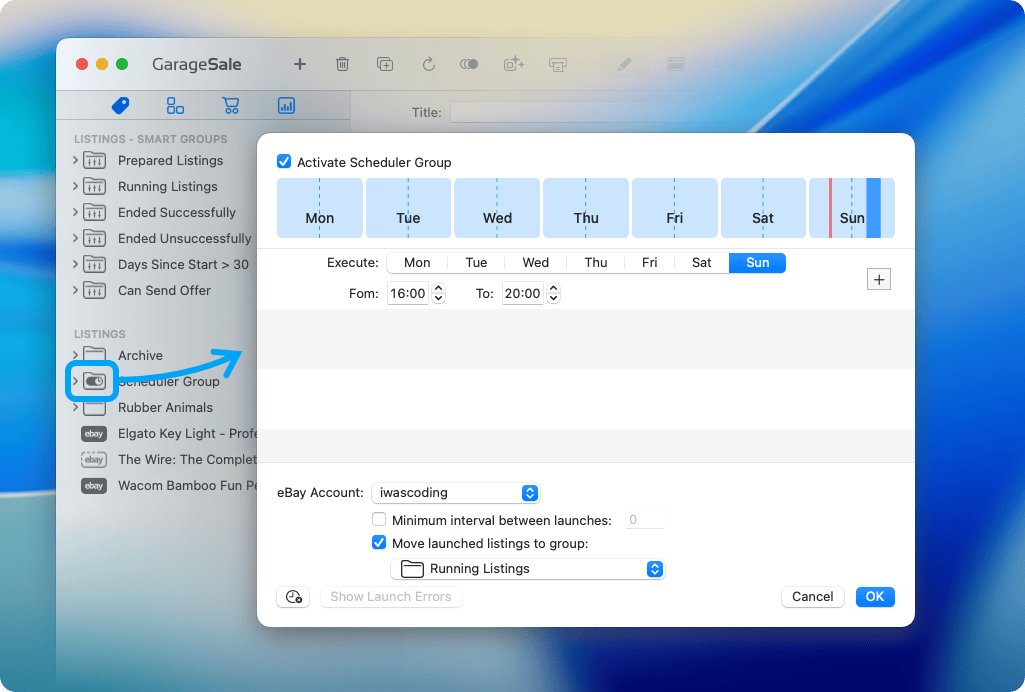Image resolution: width=1025 pixels, height=692 pixels.
Task: Switch to the reports chart sidebar tab
Action: pyautogui.click(x=286, y=105)
